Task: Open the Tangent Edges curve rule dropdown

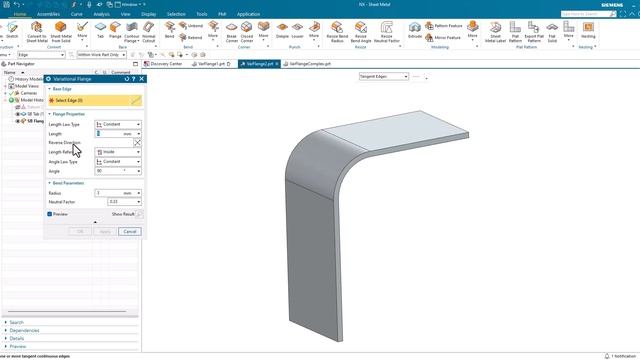Action: pos(384,76)
